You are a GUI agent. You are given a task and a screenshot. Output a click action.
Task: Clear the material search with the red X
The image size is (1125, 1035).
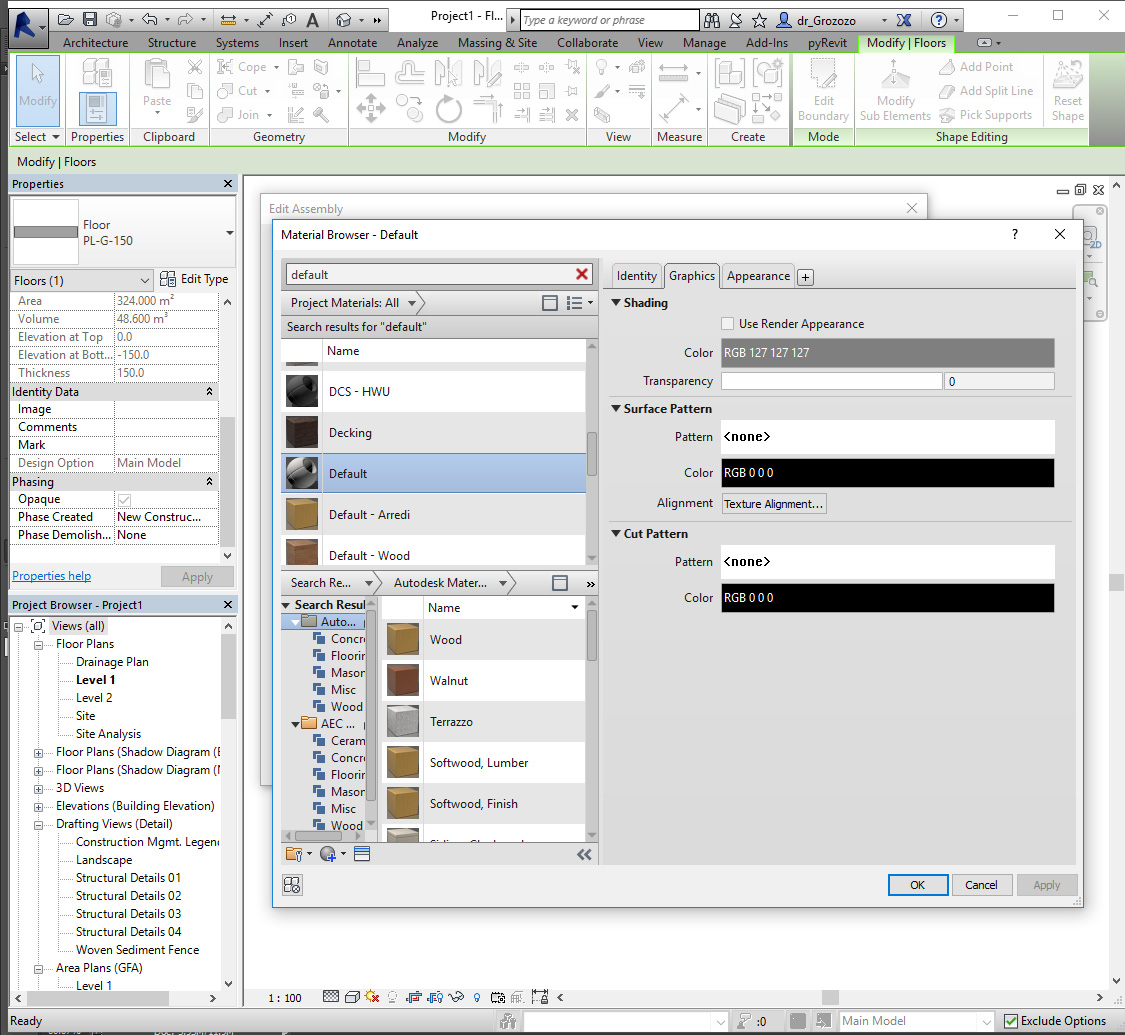(x=582, y=274)
